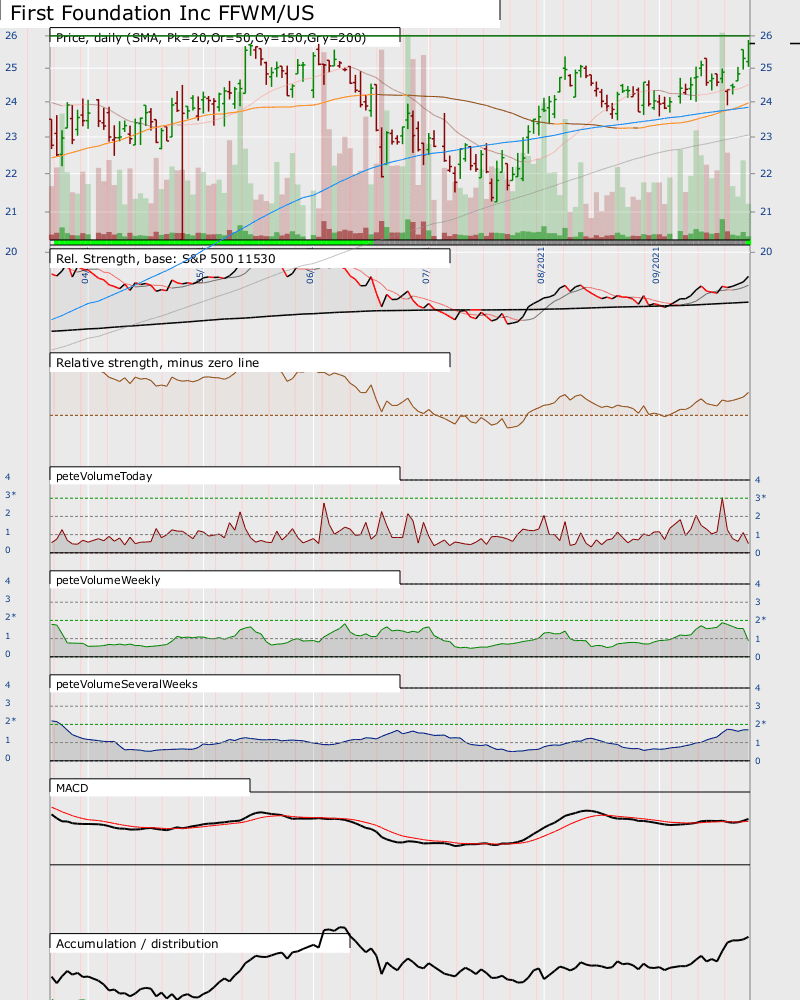This screenshot has height=1000, width=800.
Task: Click the peteVolumeWeekly panel label
Action: (108, 580)
